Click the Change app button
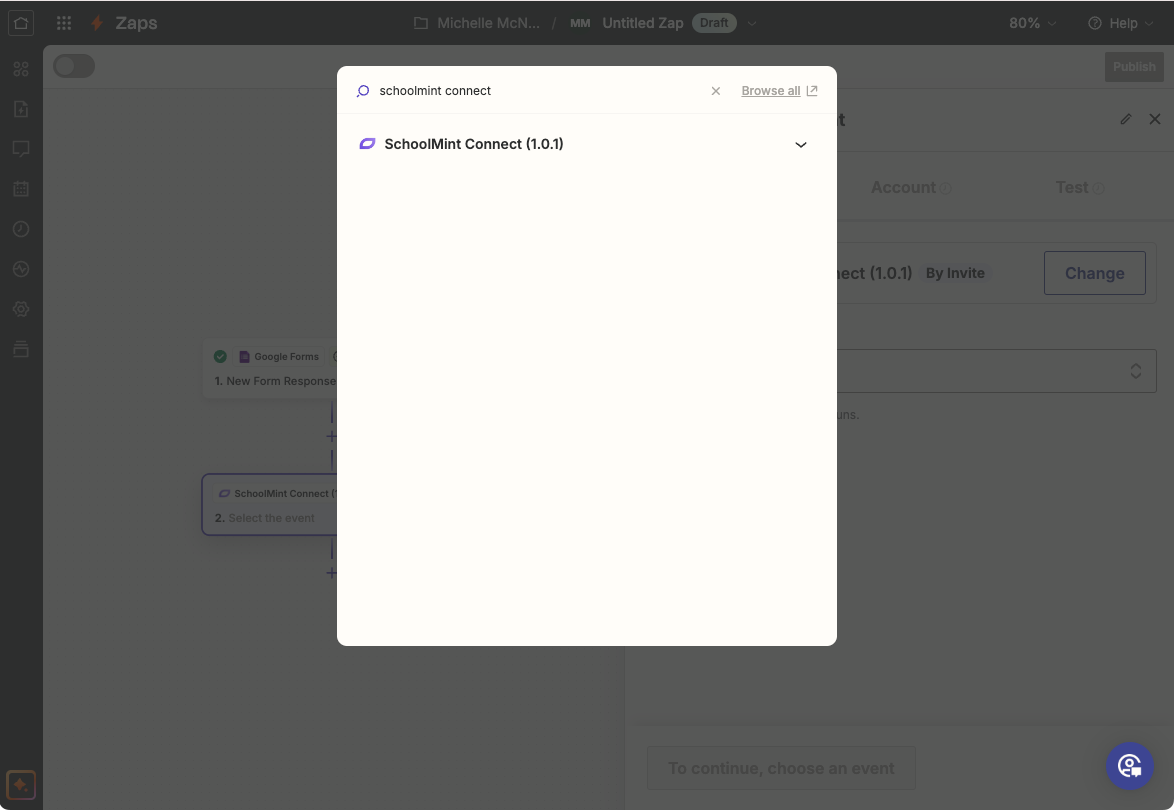The image size is (1174, 810). (x=1094, y=273)
